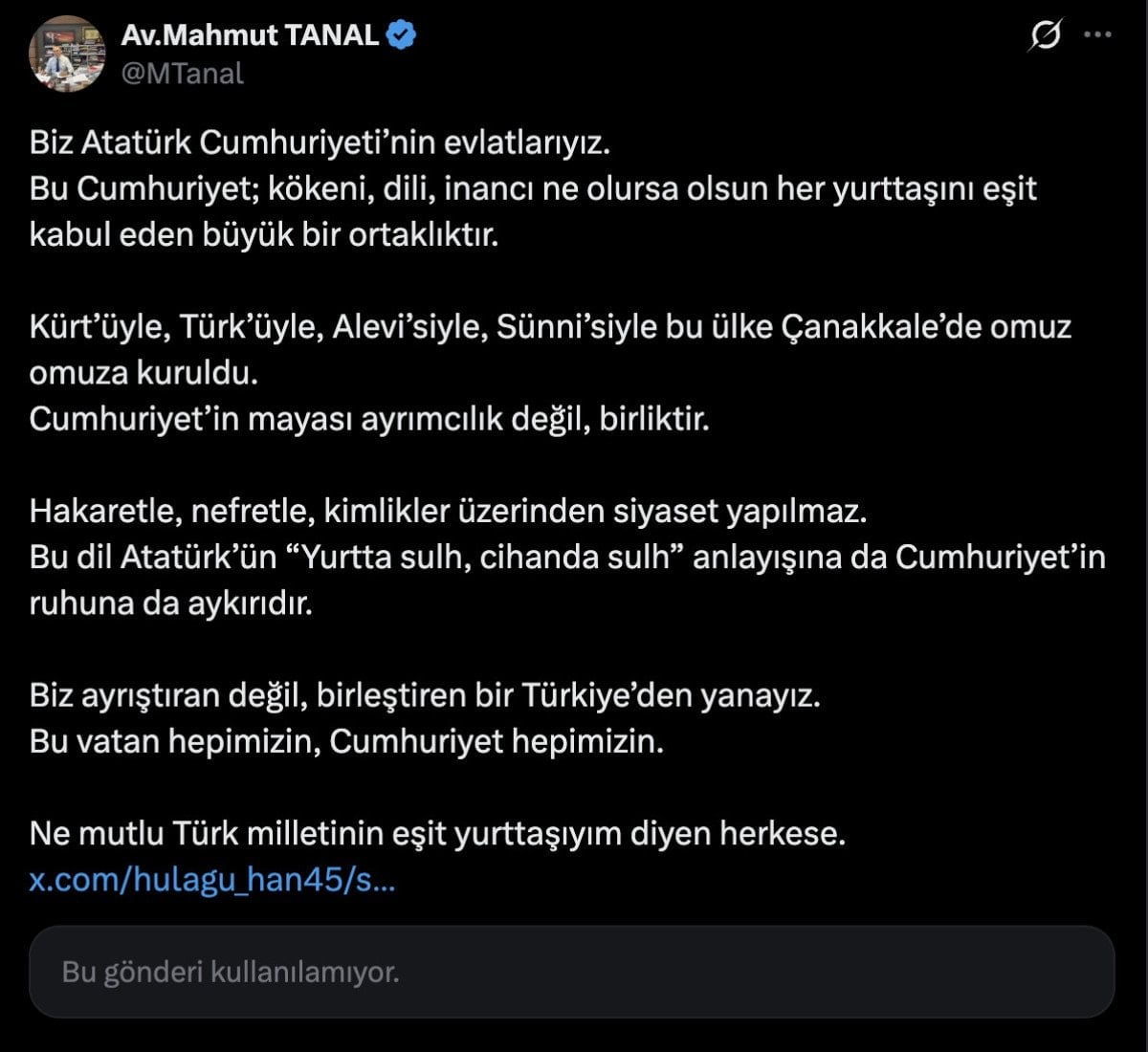This screenshot has height=1052, width=1148.
Task: Click the line starting "Ne mutlu Türk milletinin"
Action: tap(437, 834)
